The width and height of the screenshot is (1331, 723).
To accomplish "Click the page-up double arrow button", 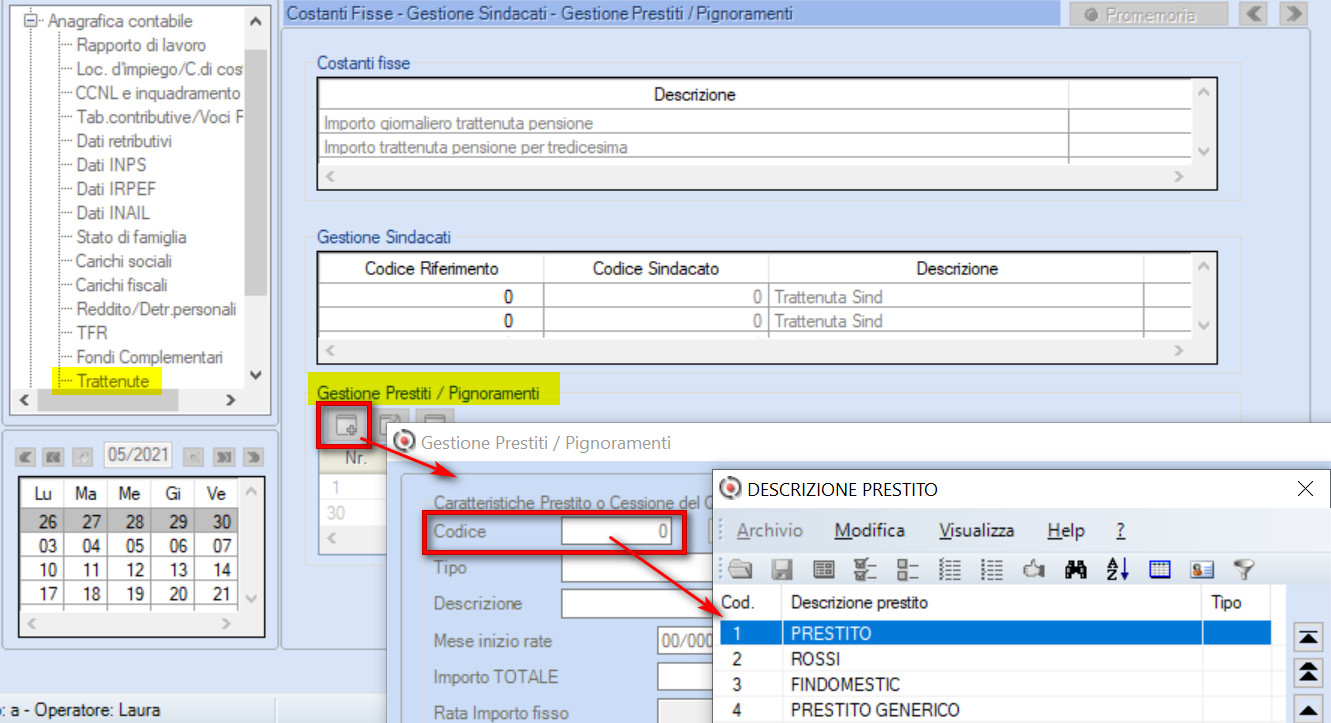I will point(1308,671).
